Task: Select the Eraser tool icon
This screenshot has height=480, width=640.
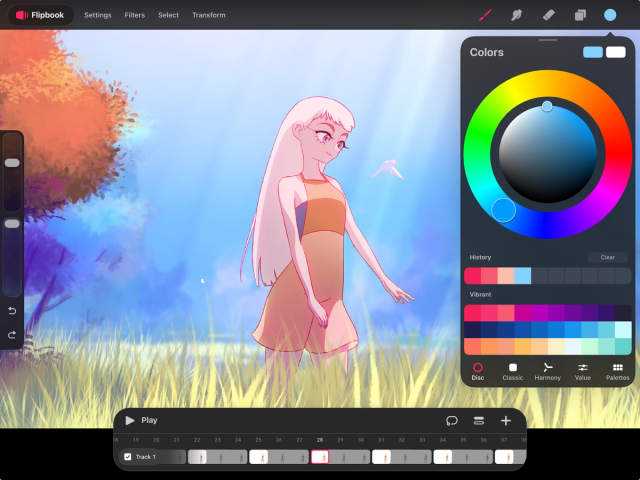Action: pyautogui.click(x=548, y=15)
